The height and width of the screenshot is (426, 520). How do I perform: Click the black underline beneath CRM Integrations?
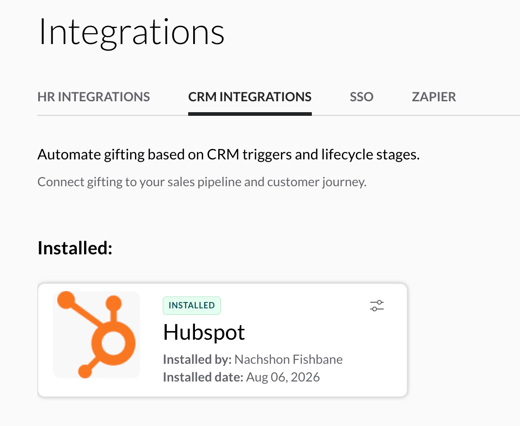coord(250,114)
